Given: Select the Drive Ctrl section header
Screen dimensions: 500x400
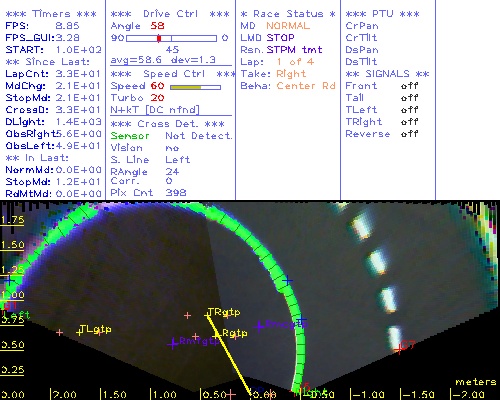Looking at the screenshot, I should pyautogui.click(x=170, y=14).
